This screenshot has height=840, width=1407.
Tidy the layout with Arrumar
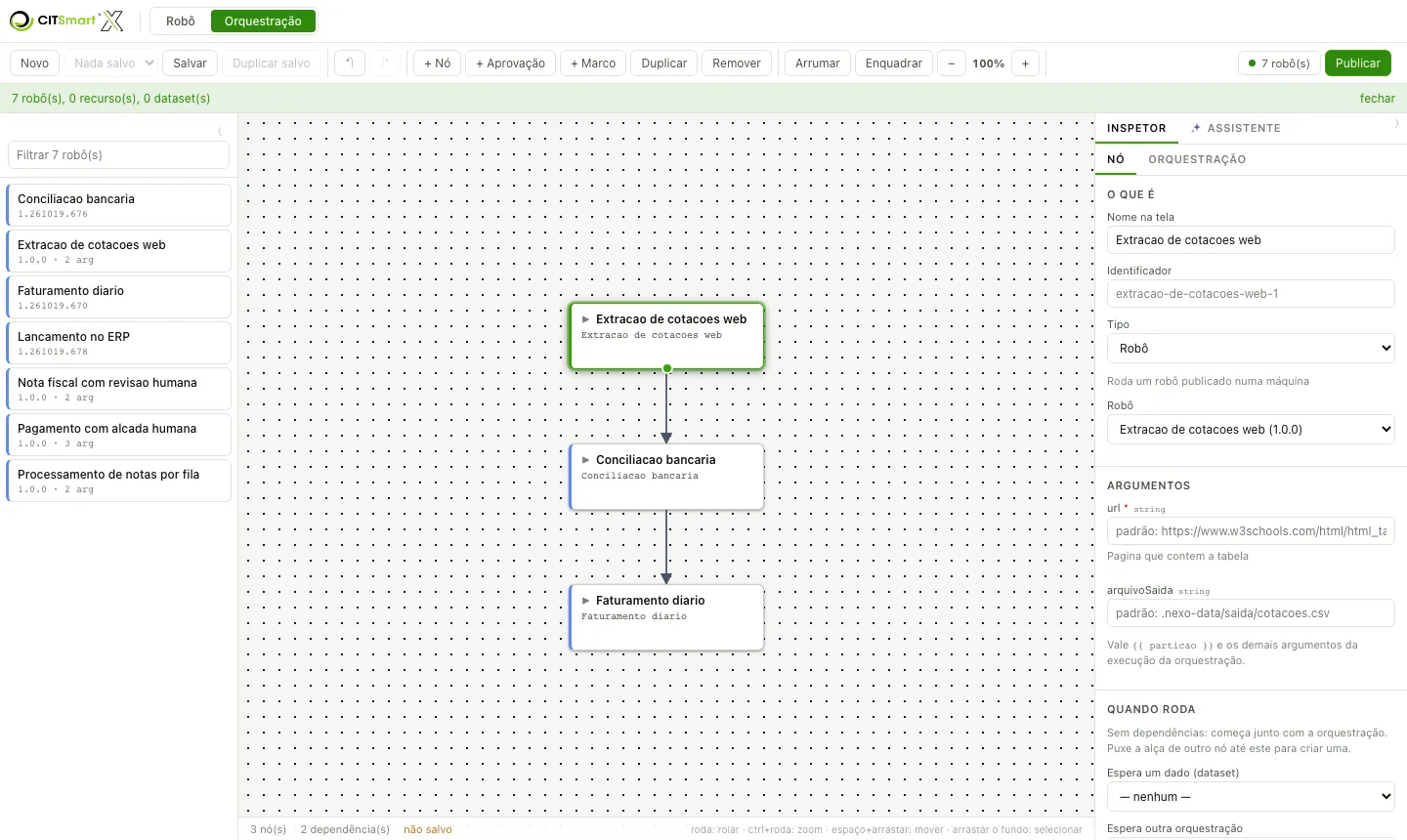tap(818, 63)
